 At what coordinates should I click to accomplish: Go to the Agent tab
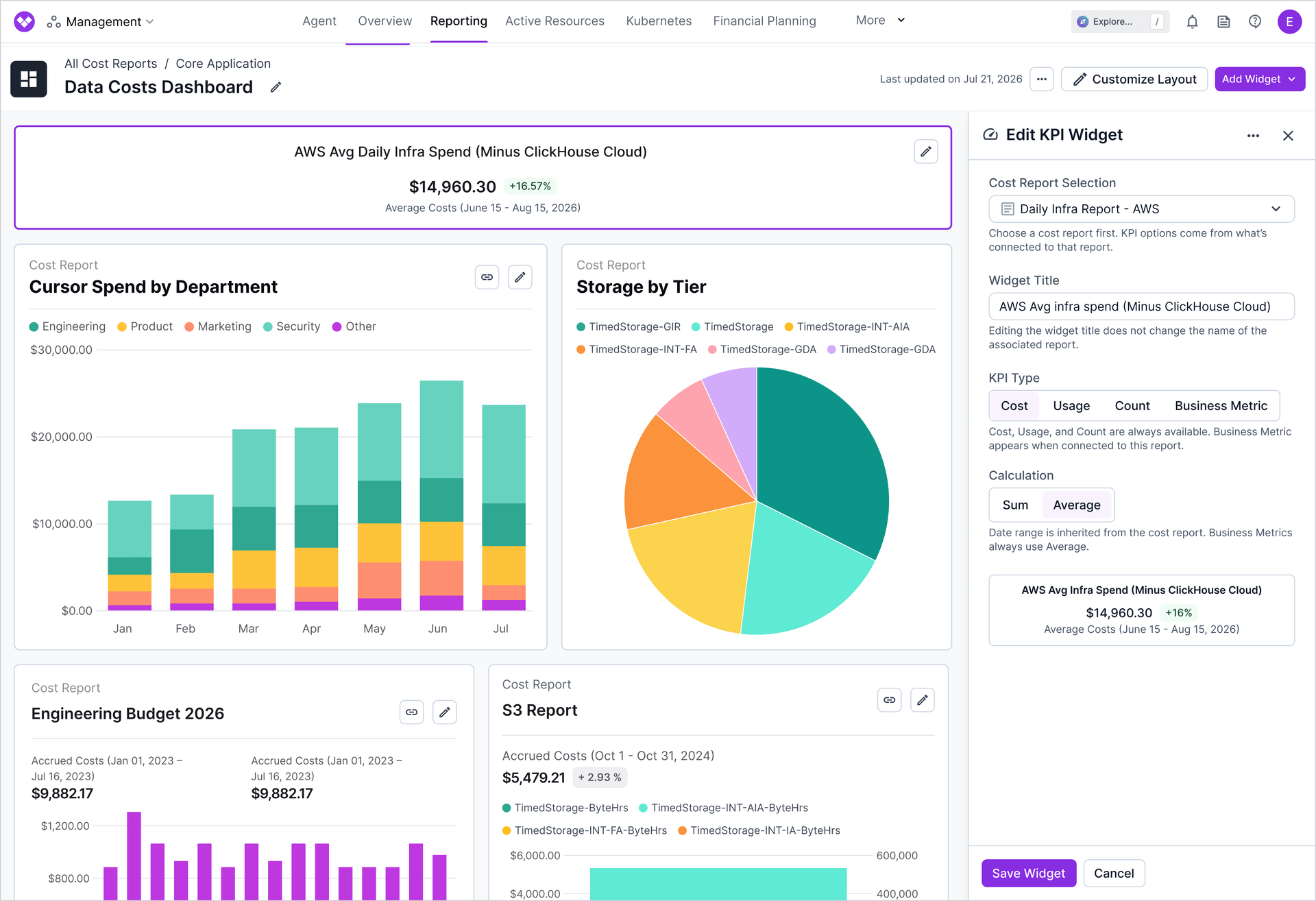pyautogui.click(x=319, y=21)
